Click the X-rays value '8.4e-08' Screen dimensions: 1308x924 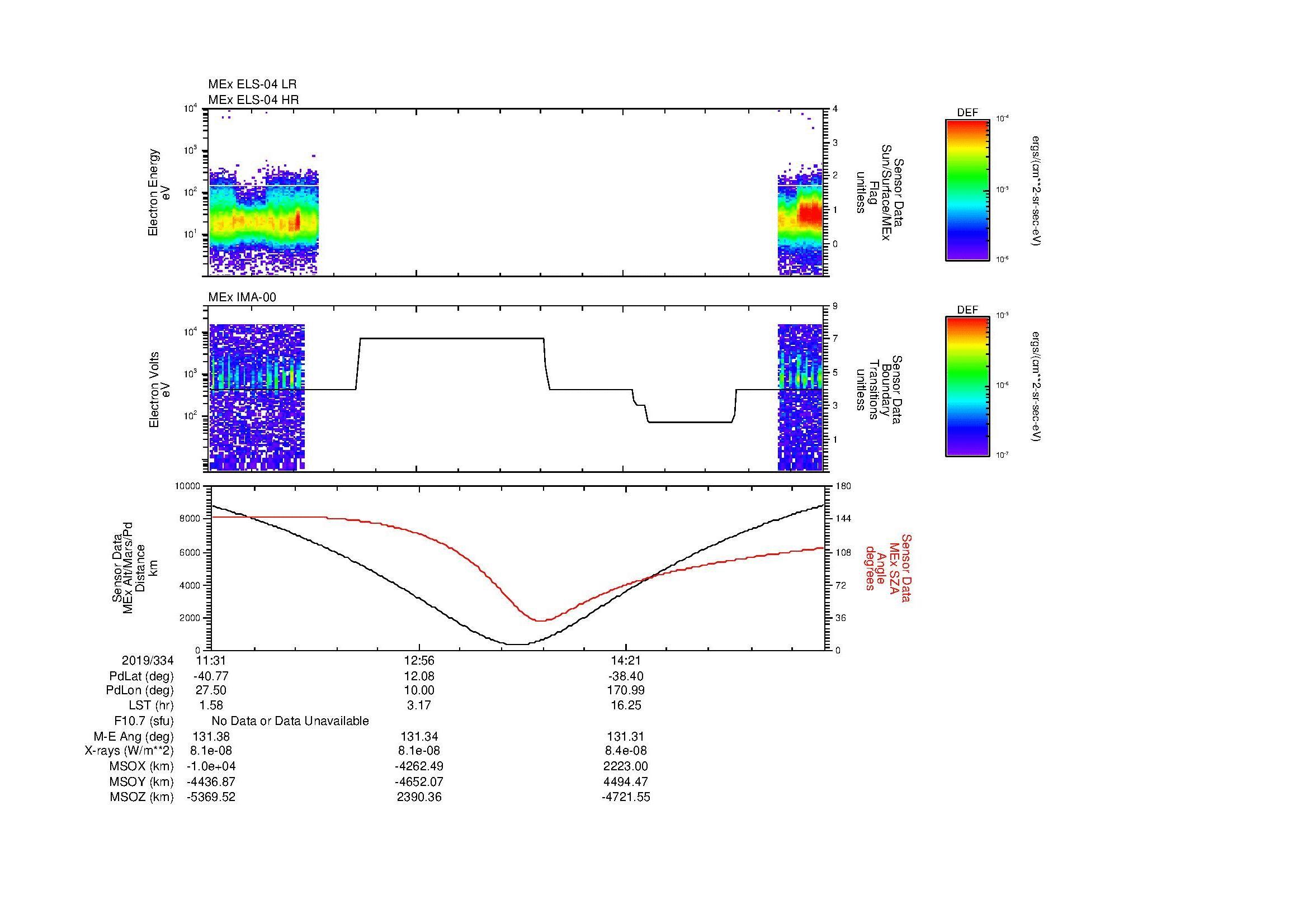coord(626,751)
